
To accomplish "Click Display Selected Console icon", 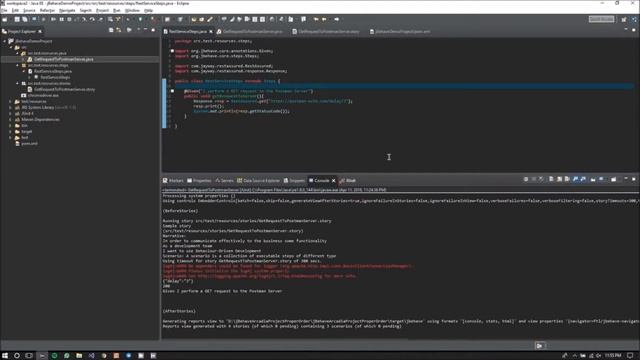I will 602,179.
